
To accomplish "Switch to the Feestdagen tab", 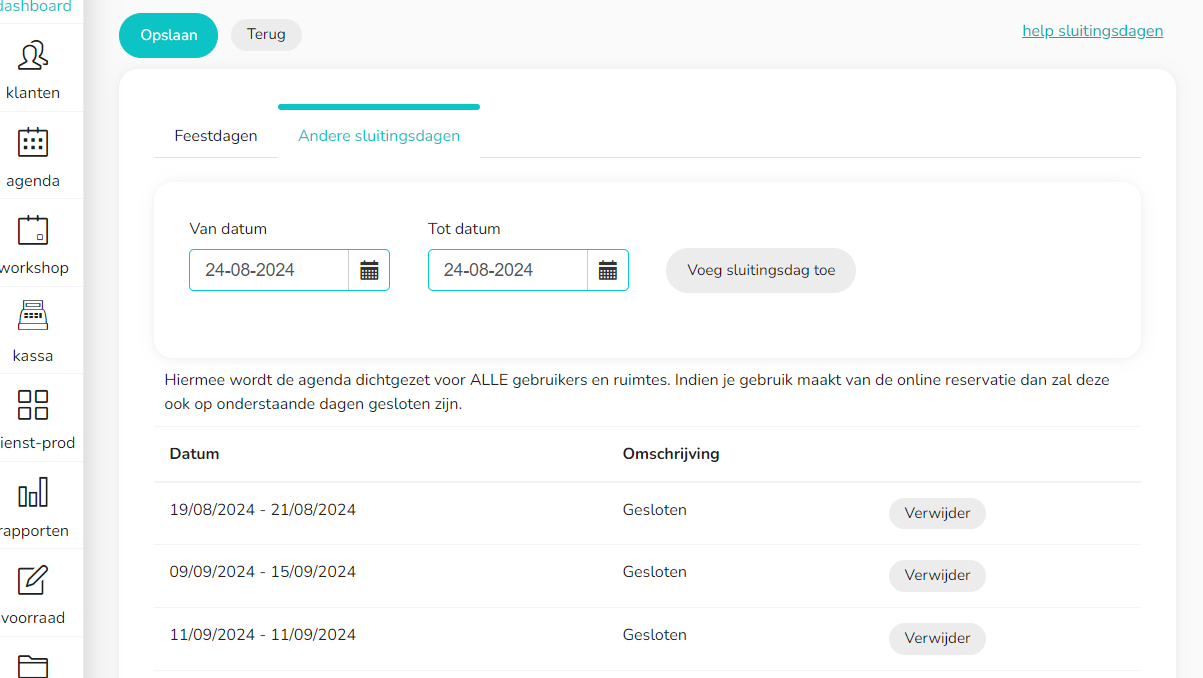I will [x=216, y=136].
